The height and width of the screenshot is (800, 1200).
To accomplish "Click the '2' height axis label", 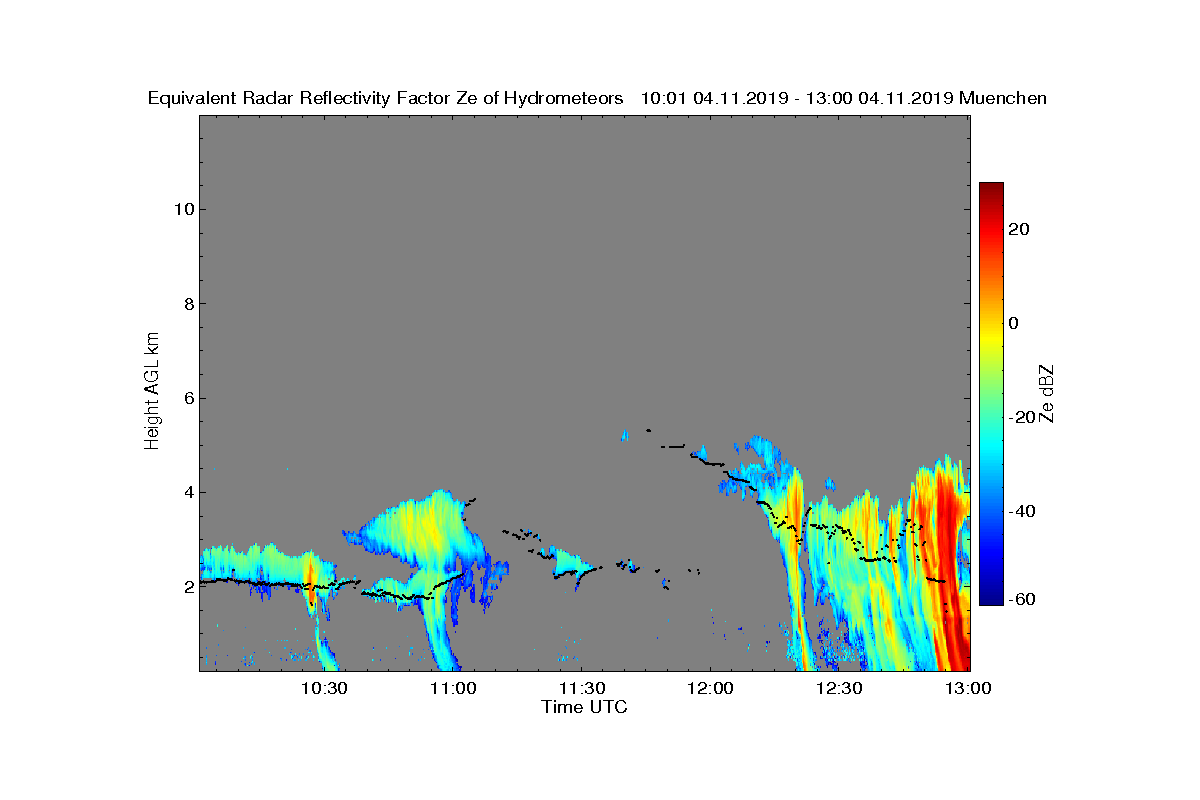I will (187, 587).
